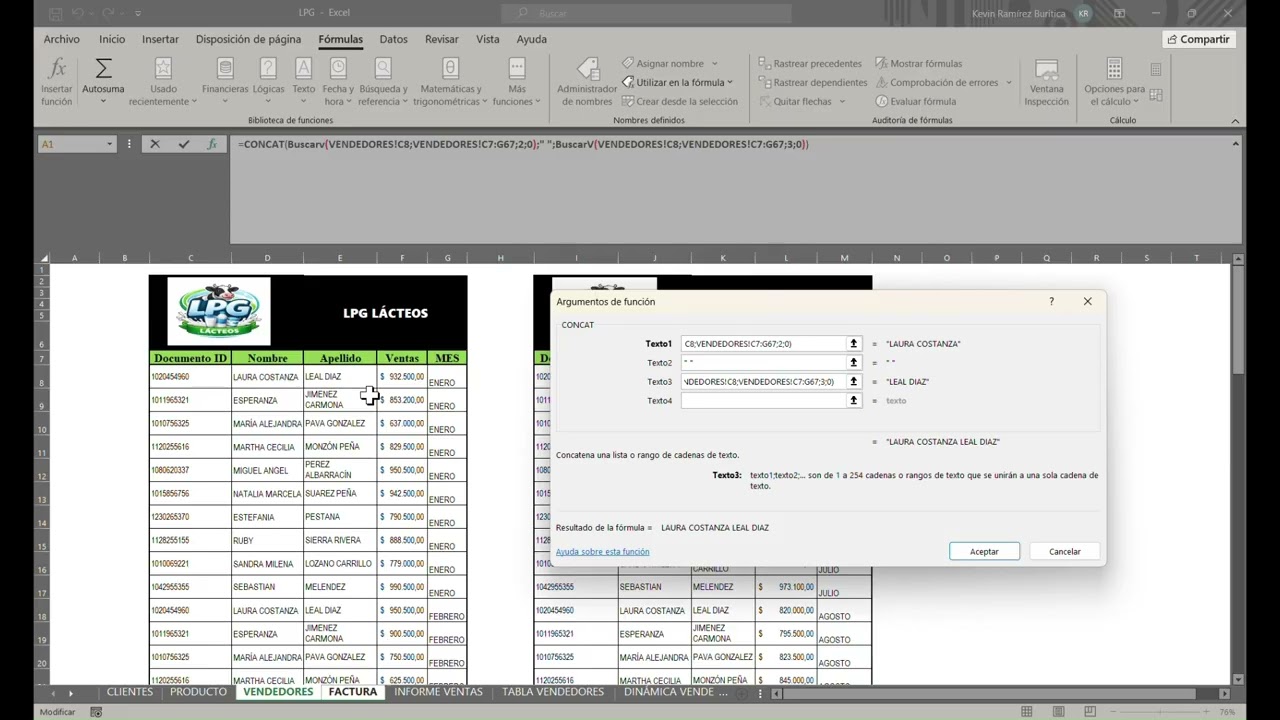The image size is (1280, 720).
Task: Collapse Texto1 range selector arrow
Action: tap(853, 344)
